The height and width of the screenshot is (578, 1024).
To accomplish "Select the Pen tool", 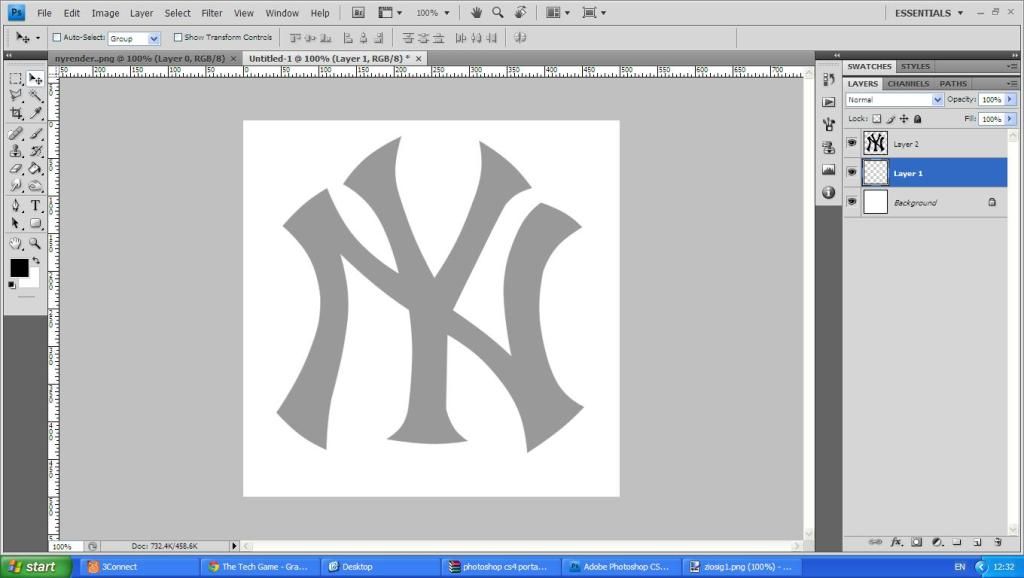I will click(x=16, y=206).
